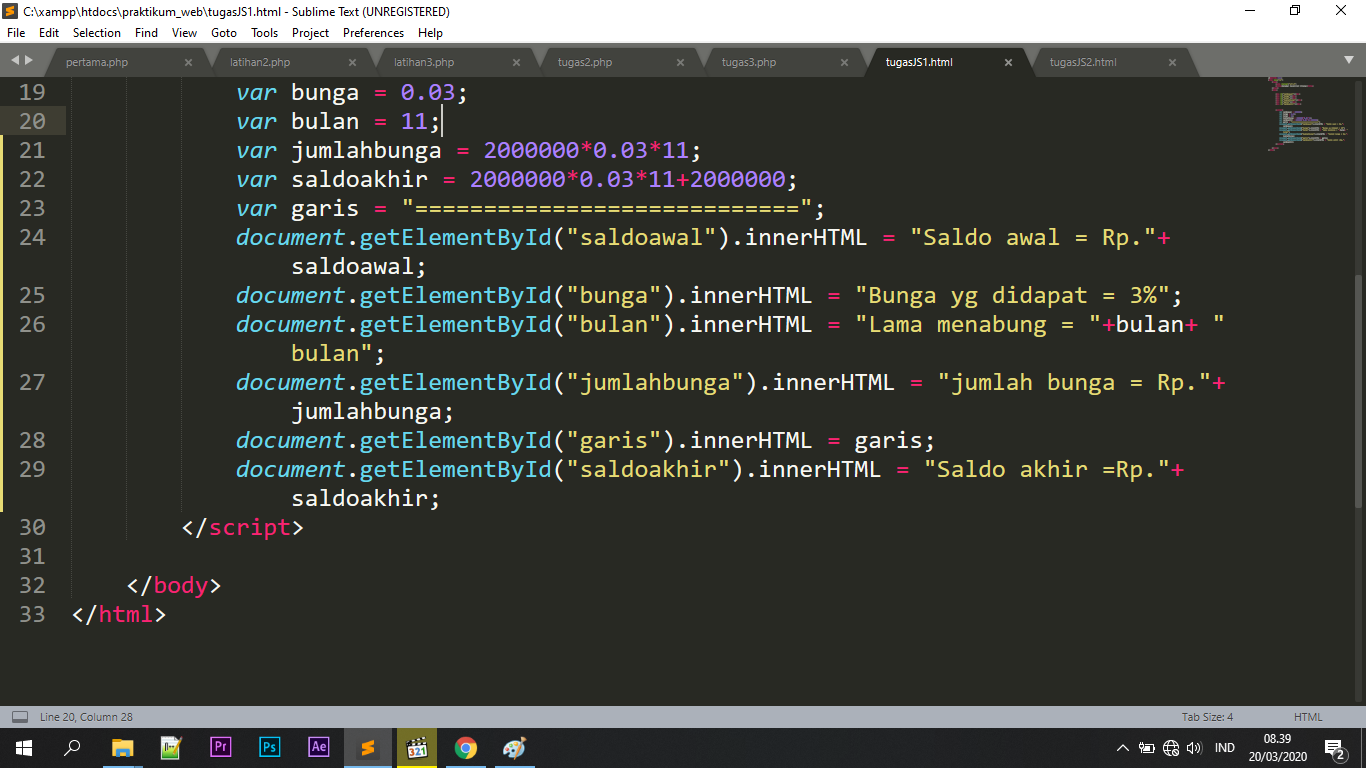Open Adobe Premiere Pro from the taskbar

coord(220,747)
